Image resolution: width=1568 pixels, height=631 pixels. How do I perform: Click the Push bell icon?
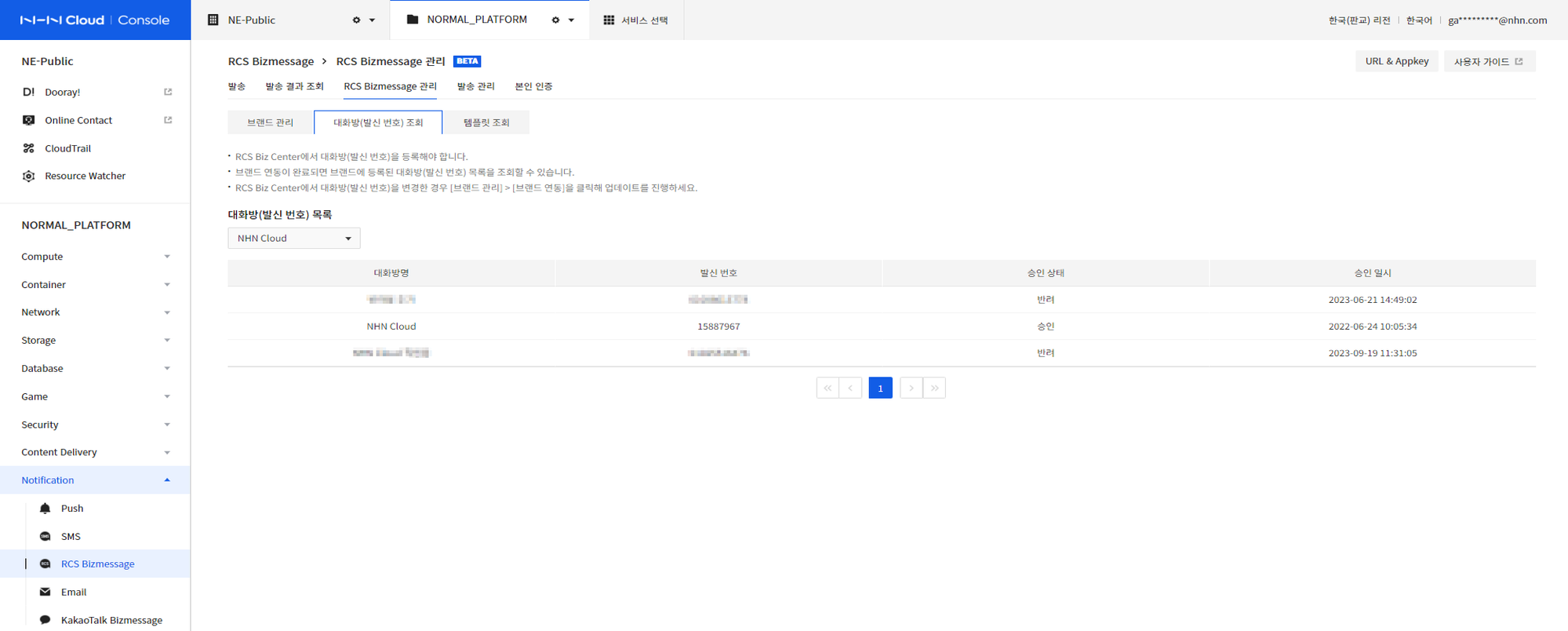pyautogui.click(x=45, y=509)
